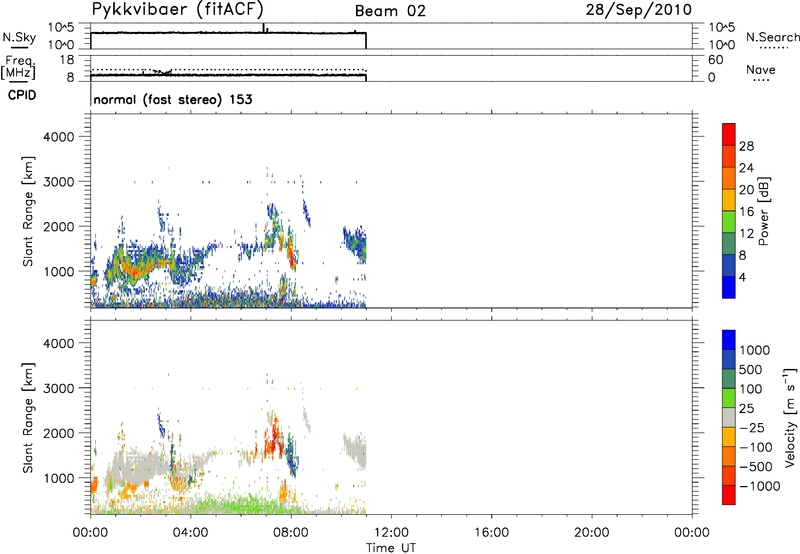
Task: Click the -500 tick on Velocity colorbar
Action: coord(756,466)
